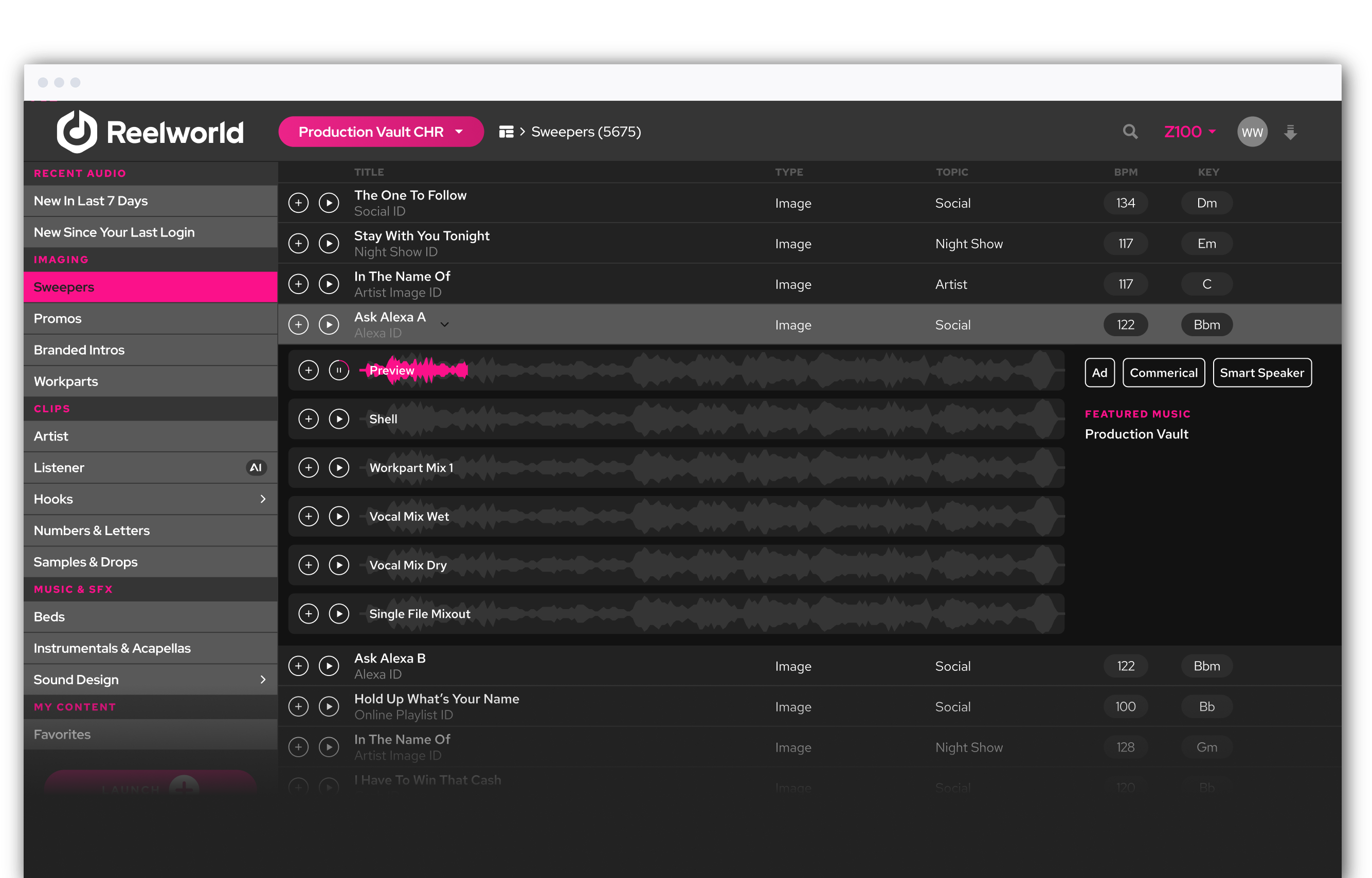Play the Shell file

click(339, 419)
